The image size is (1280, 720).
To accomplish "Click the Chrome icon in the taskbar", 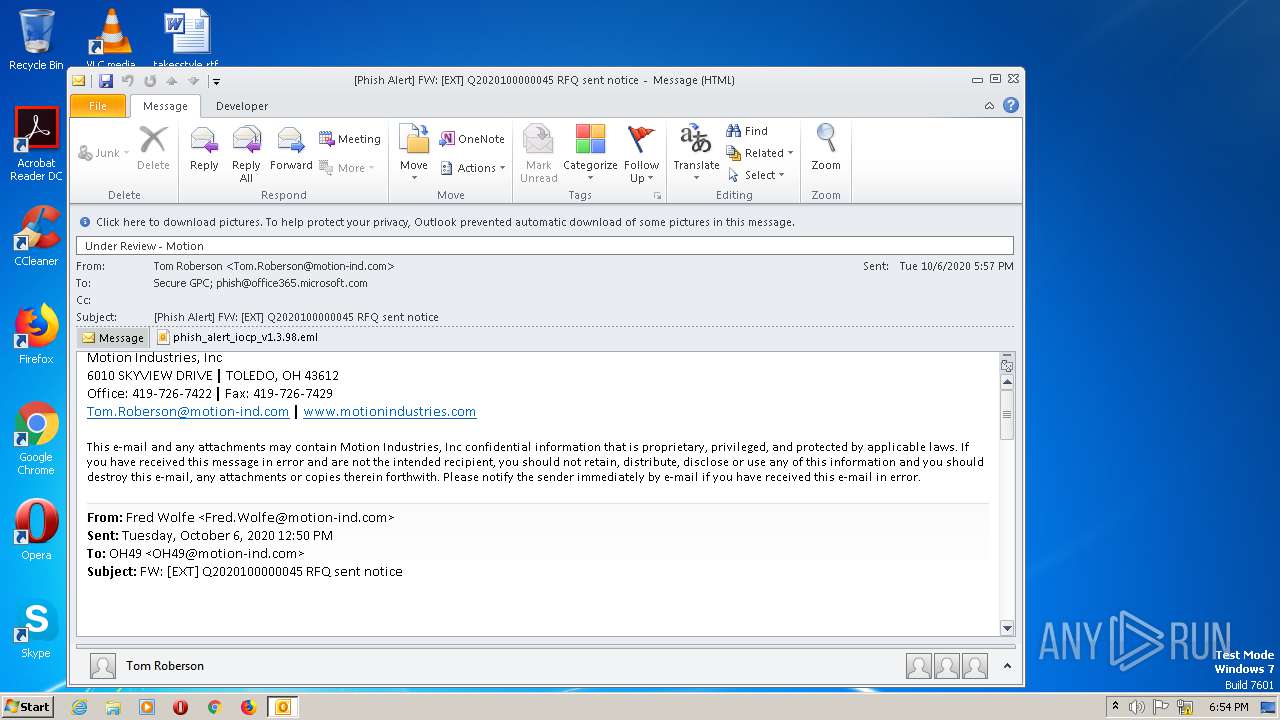I will click(x=214, y=707).
